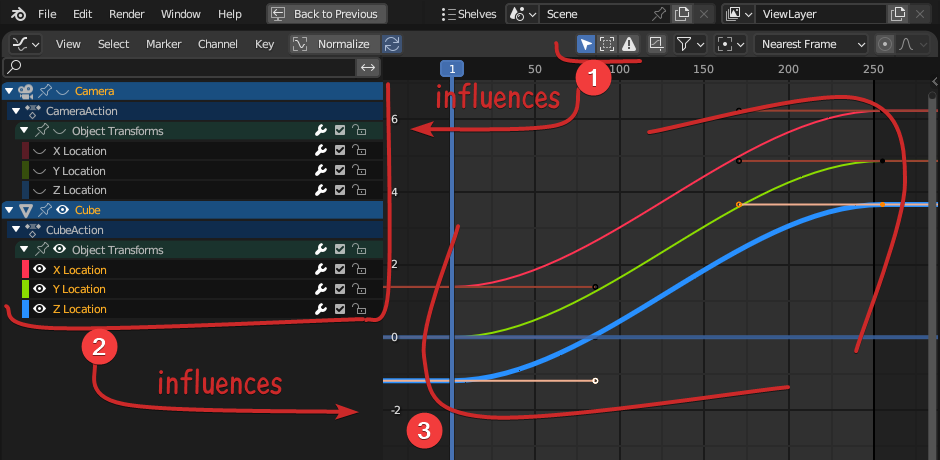Toggle modifiers wrench on Cube X Location
940x460 pixels.
point(321,270)
